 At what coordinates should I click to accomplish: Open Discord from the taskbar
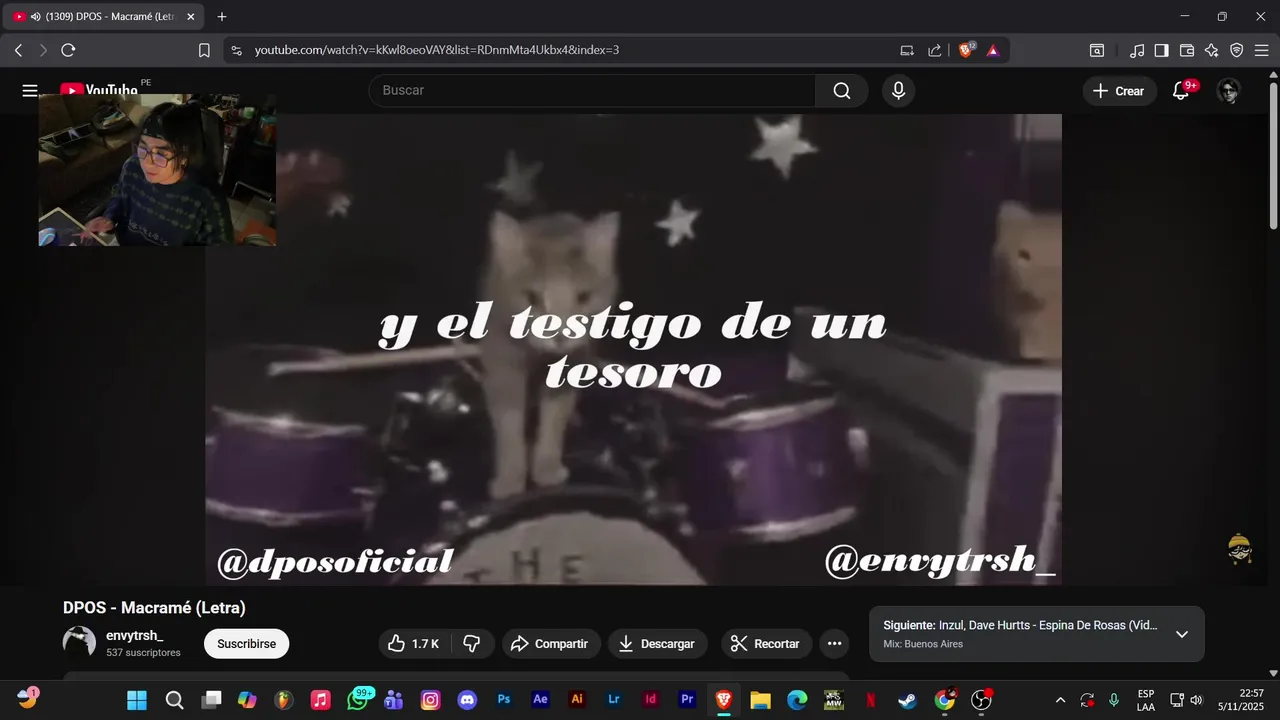pos(467,700)
